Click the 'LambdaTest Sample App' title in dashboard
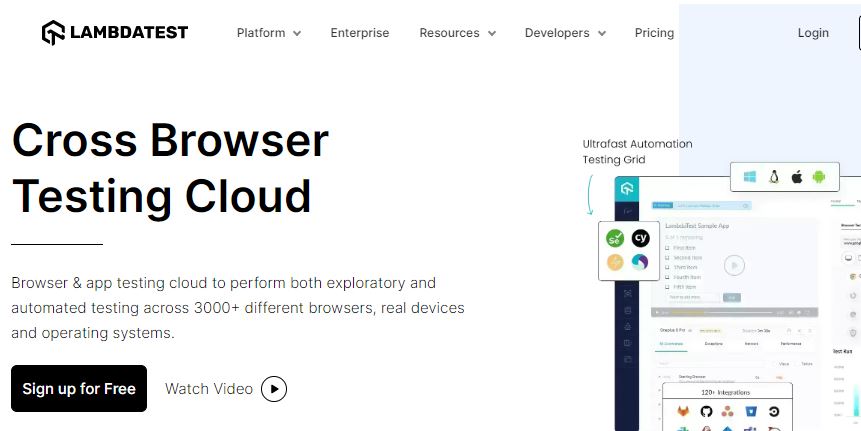Screen dimensions: 861x431 [x=697, y=226]
